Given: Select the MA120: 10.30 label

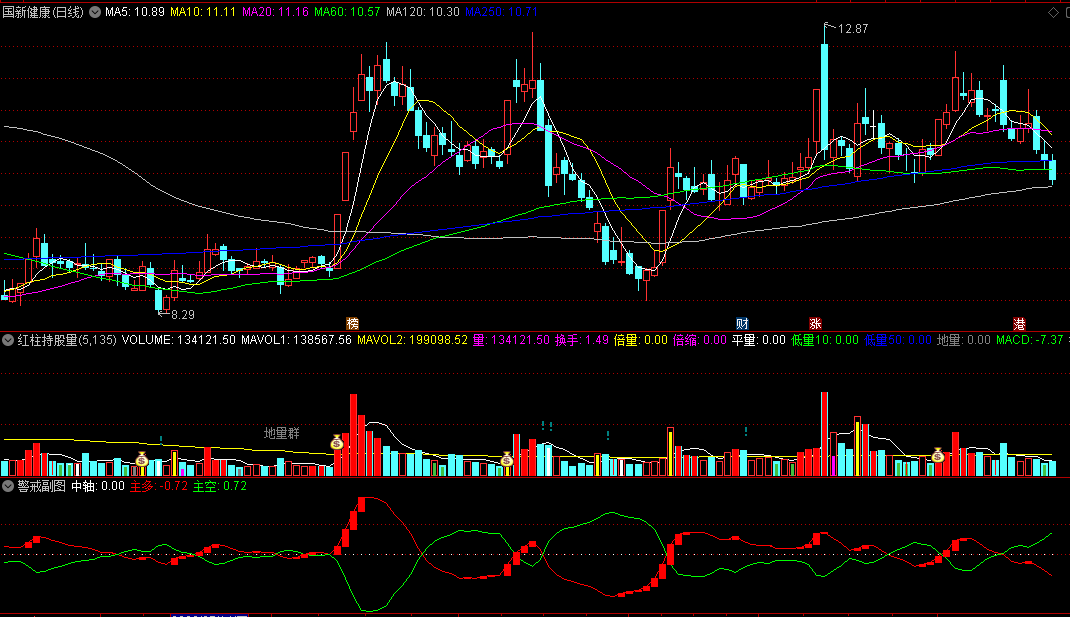Looking at the screenshot, I should point(422,12).
